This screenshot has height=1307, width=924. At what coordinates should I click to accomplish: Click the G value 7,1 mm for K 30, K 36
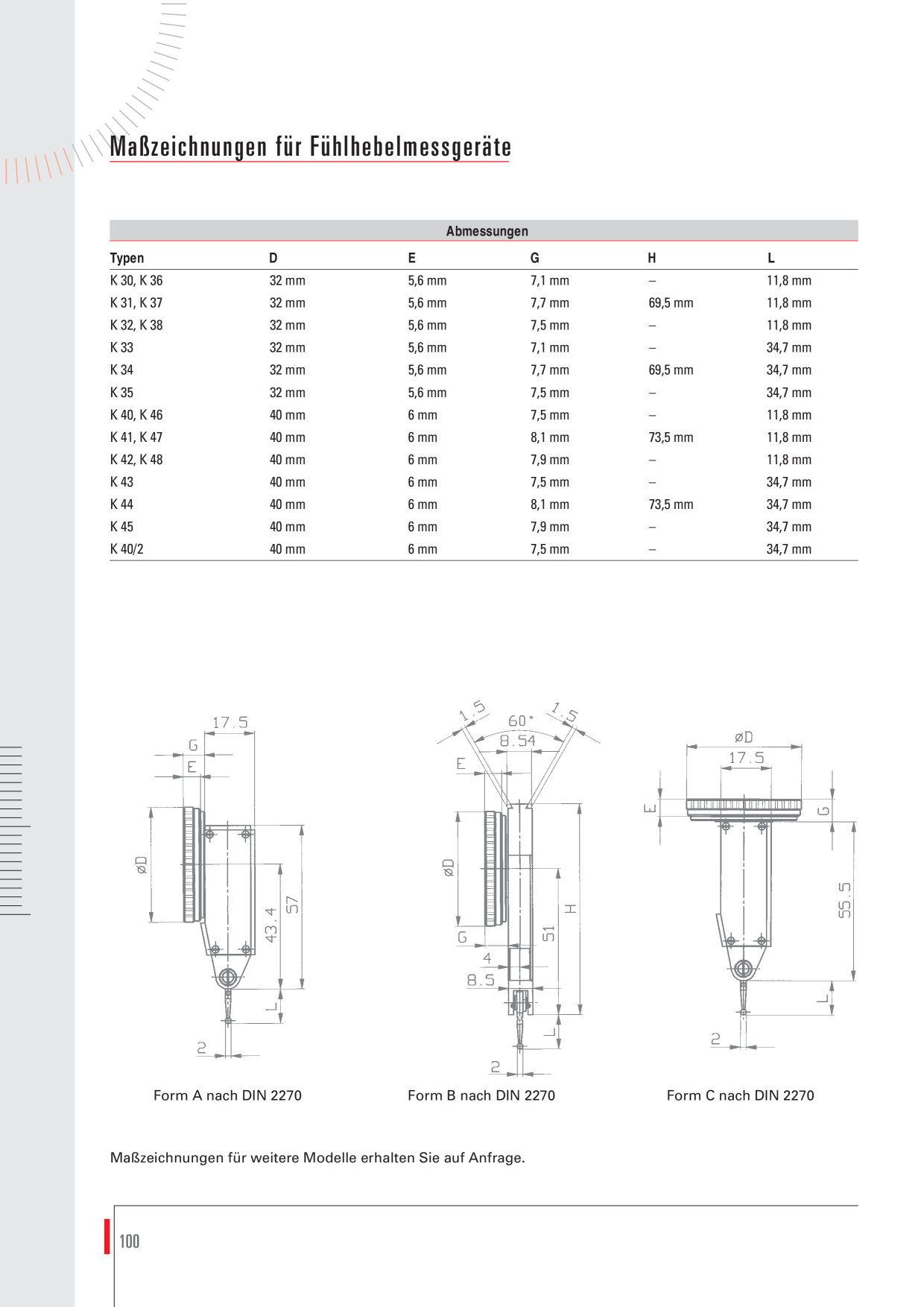click(549, 280)
